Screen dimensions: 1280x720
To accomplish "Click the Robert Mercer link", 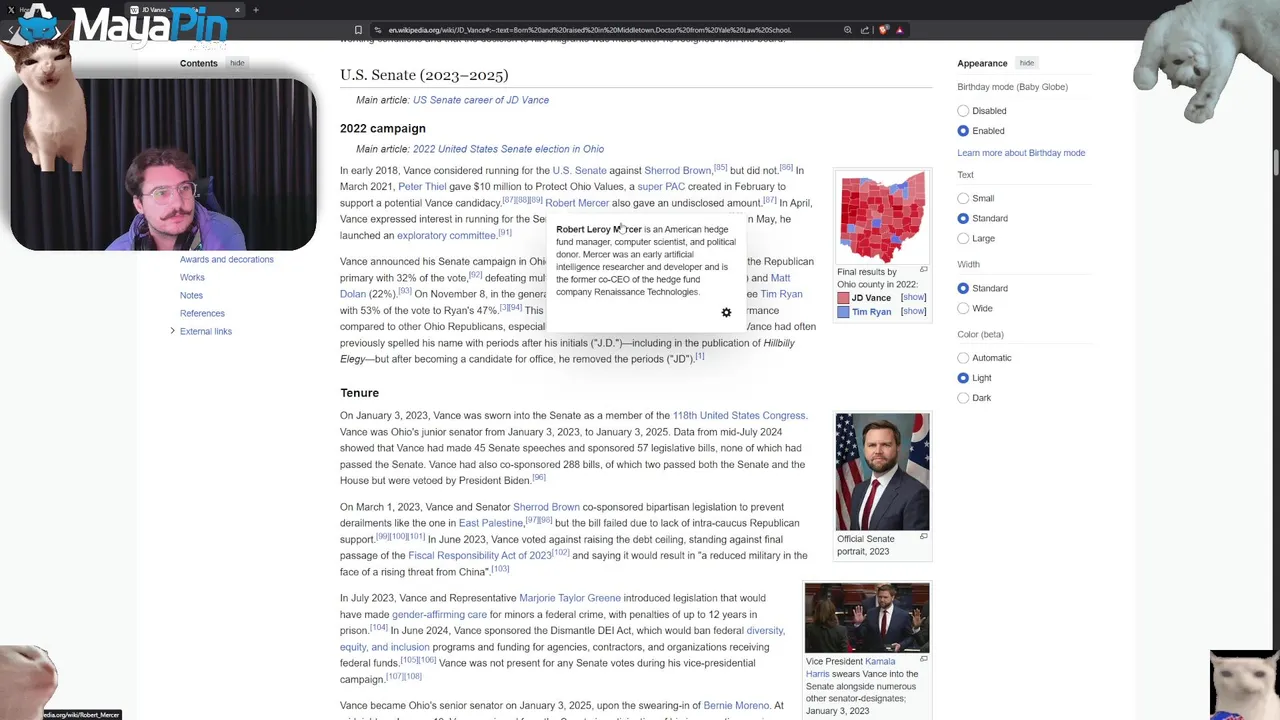I will coord(577,203).
